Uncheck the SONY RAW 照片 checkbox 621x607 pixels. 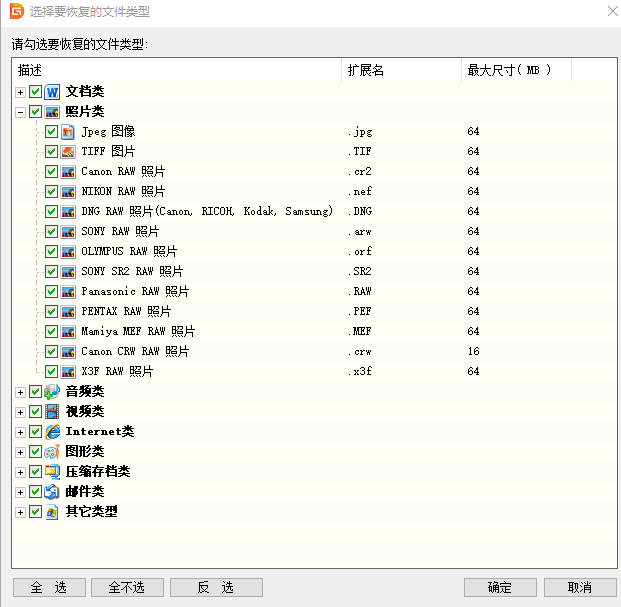[x=51, y=231]
